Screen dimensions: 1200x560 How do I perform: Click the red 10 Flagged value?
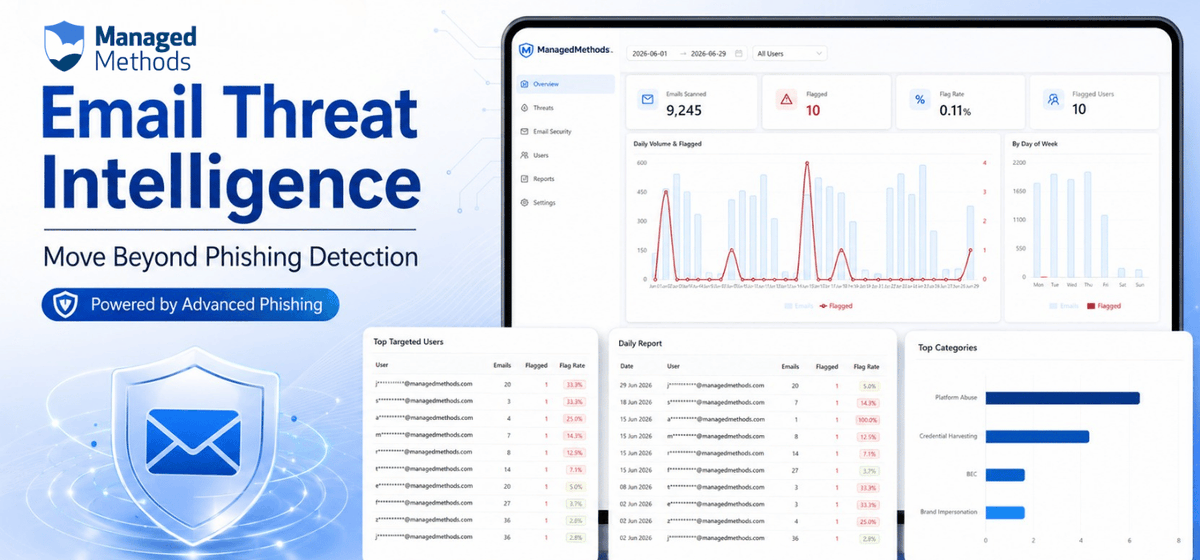(813, 110)
